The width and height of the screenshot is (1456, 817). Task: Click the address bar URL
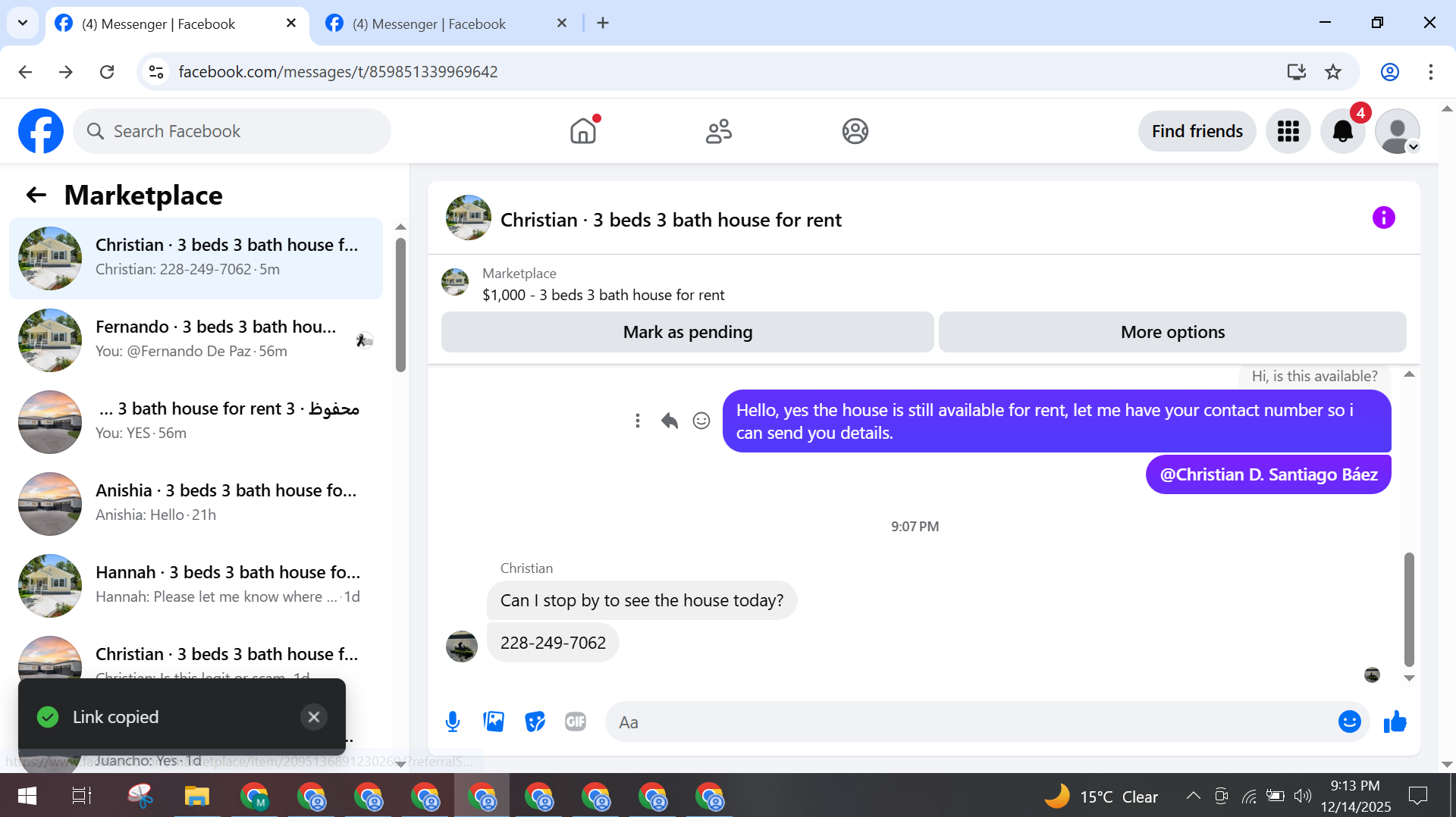pyautogui.click(x=338, y=71)
